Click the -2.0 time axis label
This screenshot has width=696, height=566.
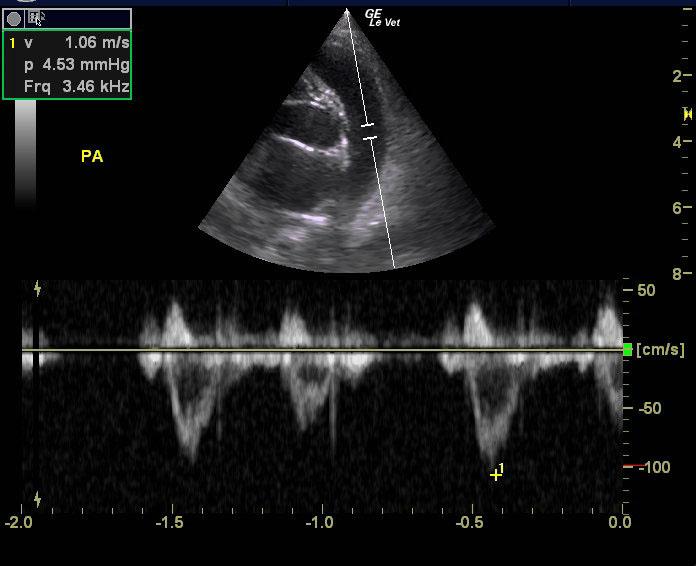[19, 522]
